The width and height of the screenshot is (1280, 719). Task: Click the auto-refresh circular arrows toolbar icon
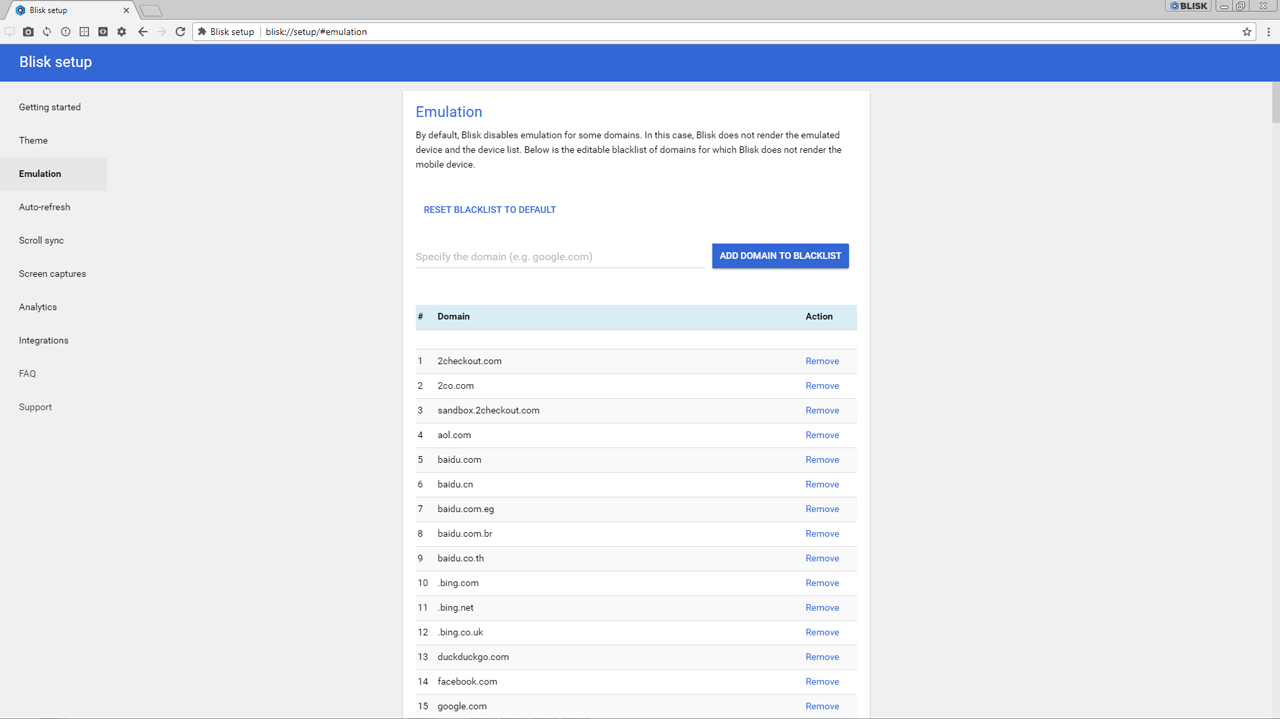pos(47,32)
